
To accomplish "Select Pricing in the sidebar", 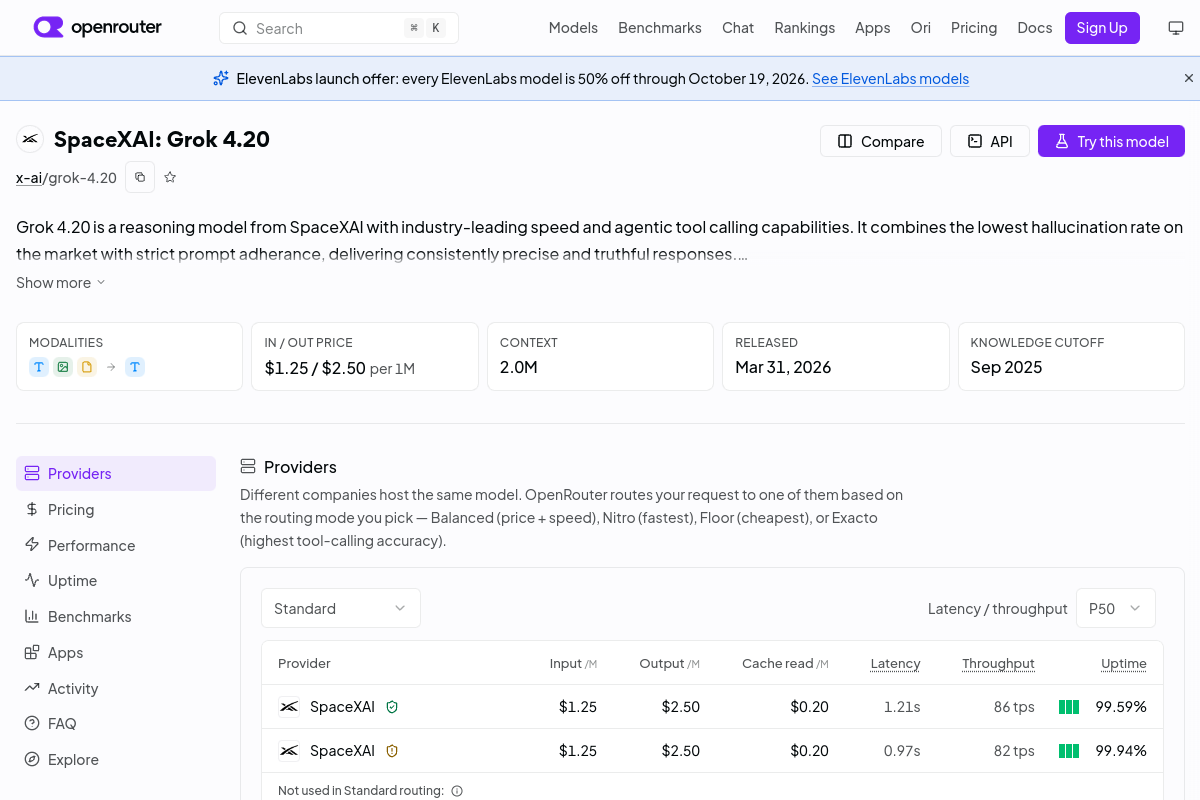I will (x=116, y=510).
